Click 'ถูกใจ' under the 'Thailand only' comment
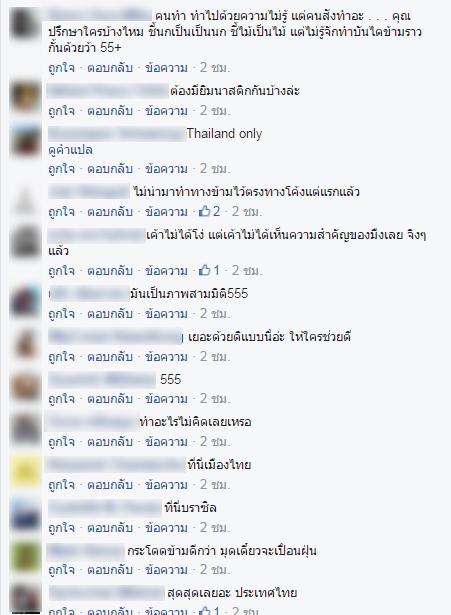Screen dimensions: 451x615 (x=61, y=169)
